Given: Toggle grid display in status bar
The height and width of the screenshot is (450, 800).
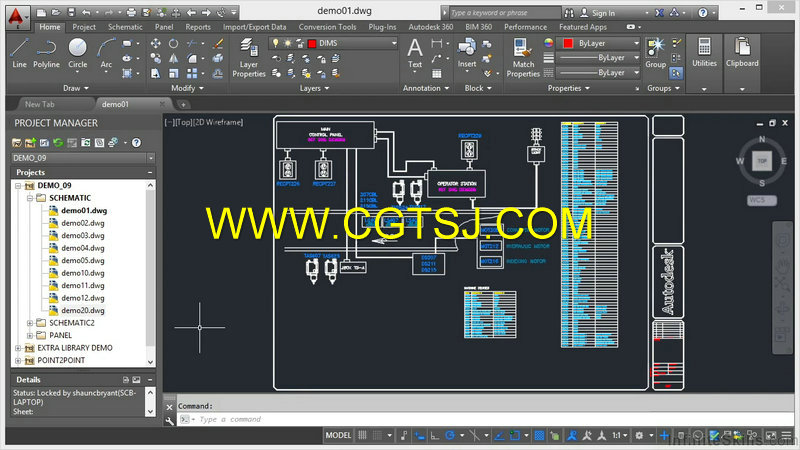Looking at the screenshot, I should coord(362,435).
